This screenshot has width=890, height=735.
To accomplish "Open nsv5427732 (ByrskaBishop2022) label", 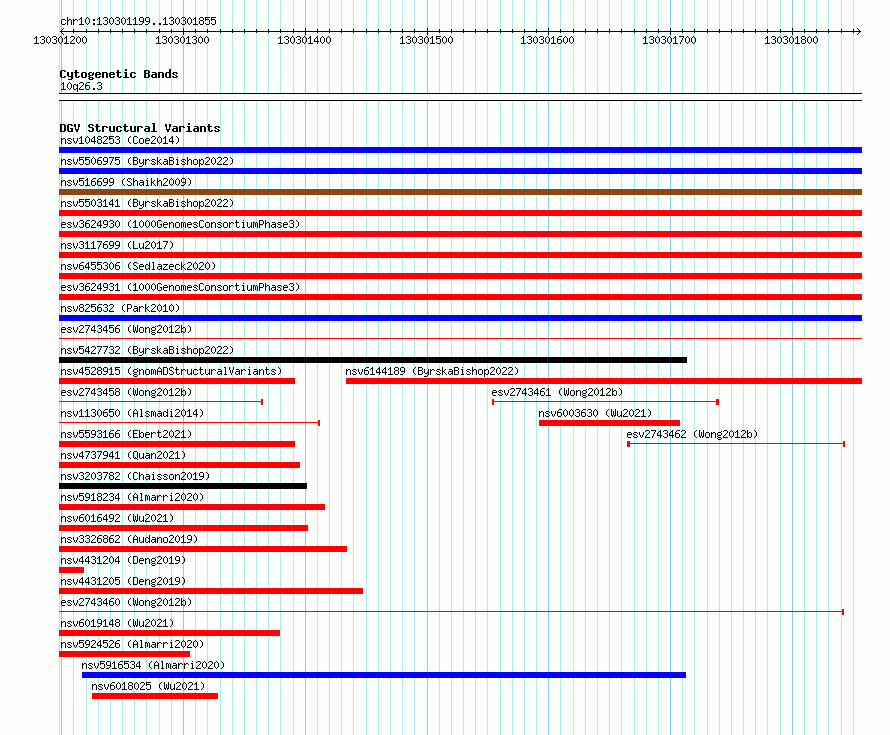I will pos(147,350).
